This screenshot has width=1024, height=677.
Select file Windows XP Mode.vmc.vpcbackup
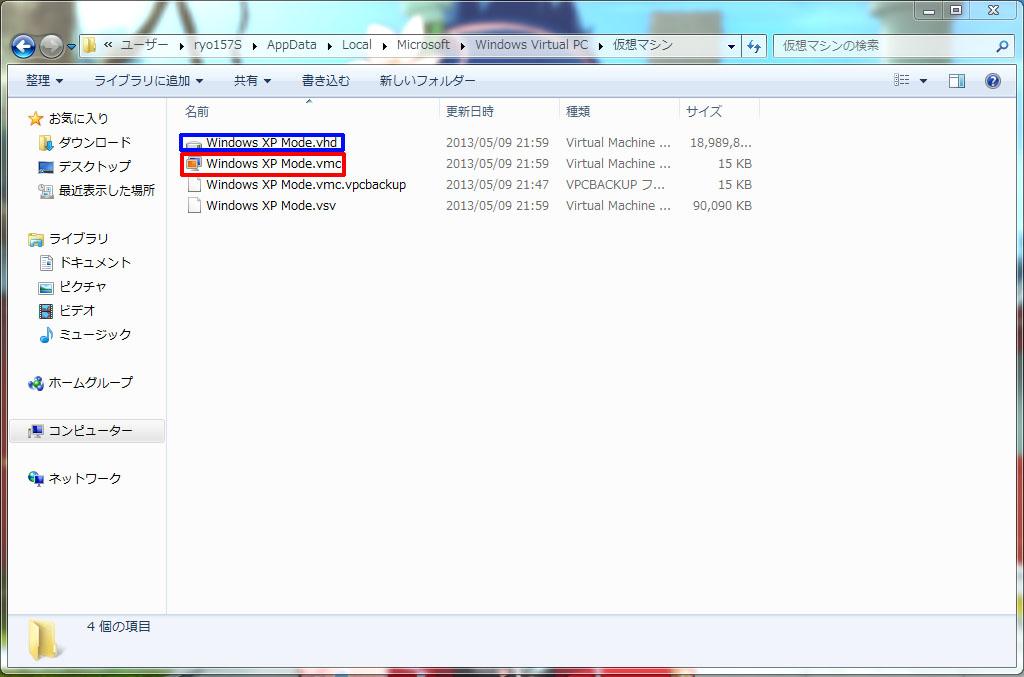pyautogui.click(x=306, y=185)
